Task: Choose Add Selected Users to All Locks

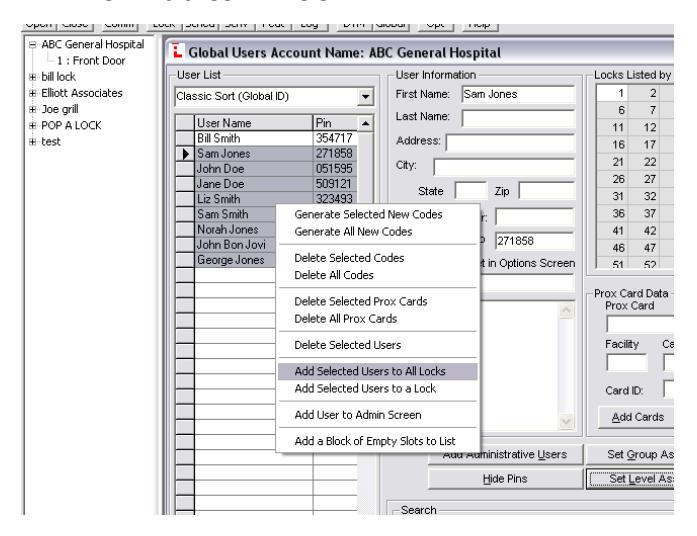Action: [378, 371]
